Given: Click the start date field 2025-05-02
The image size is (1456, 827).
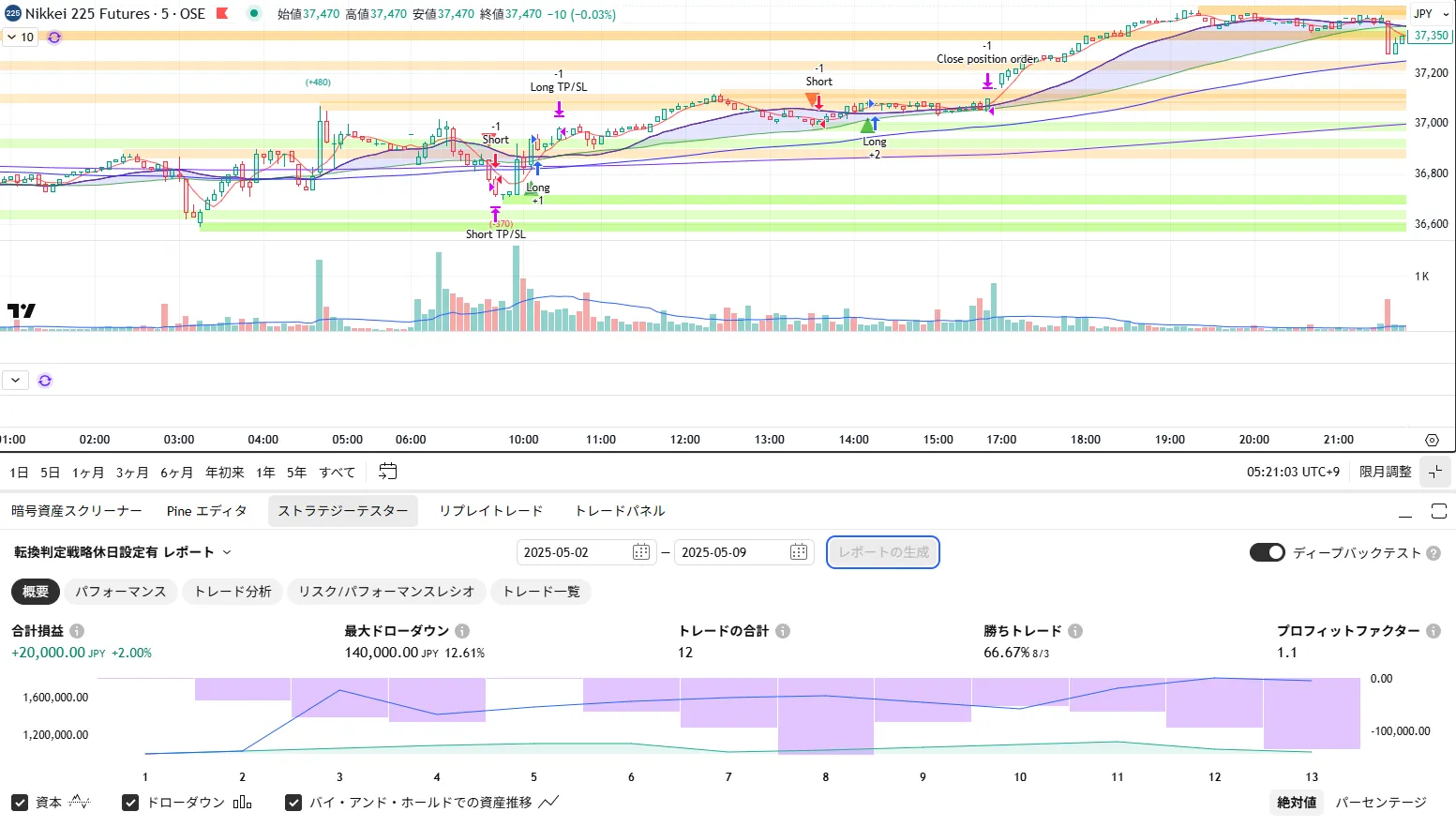Looking at the screenshot, I should pos(586,552).
